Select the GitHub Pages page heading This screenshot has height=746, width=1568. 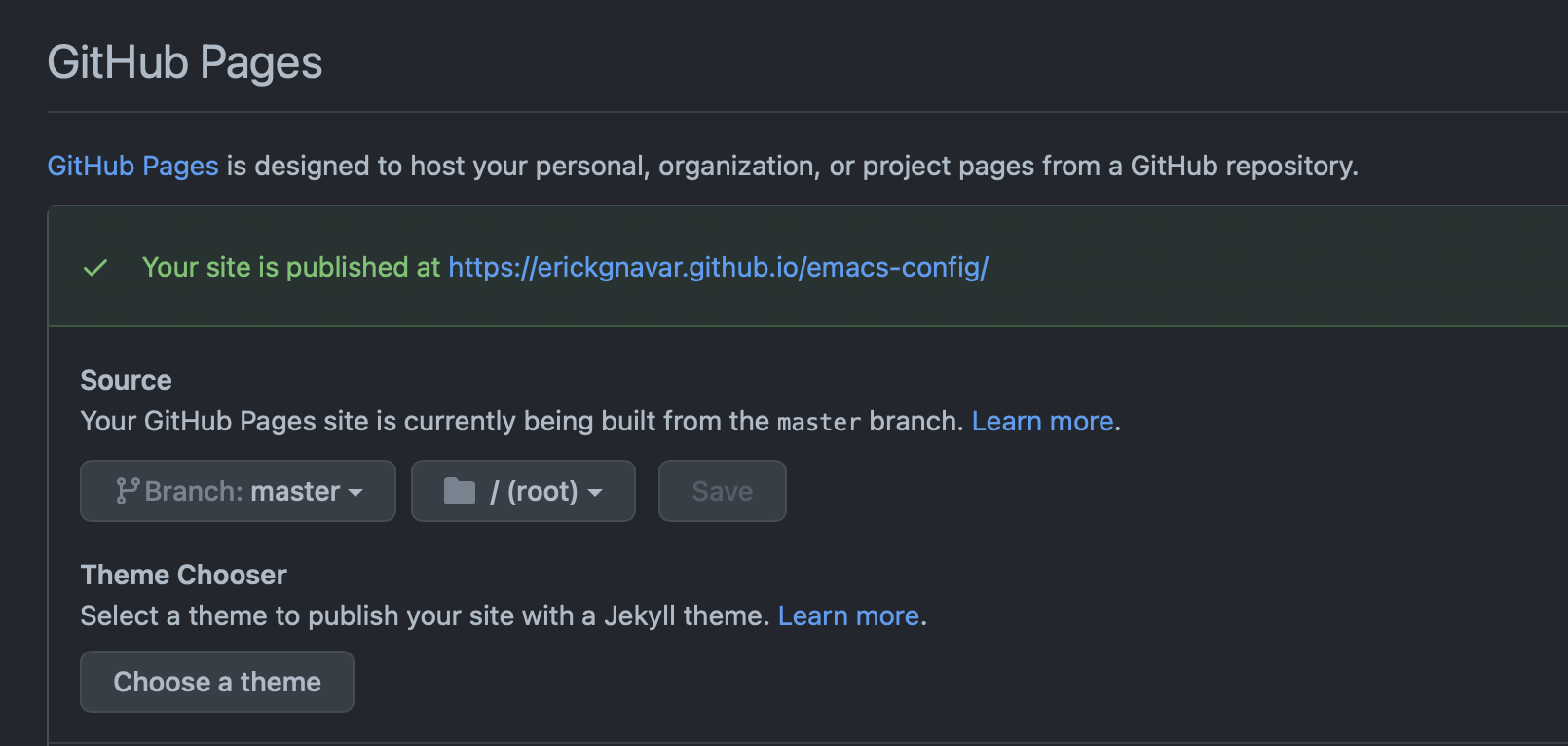click(185, 63)
